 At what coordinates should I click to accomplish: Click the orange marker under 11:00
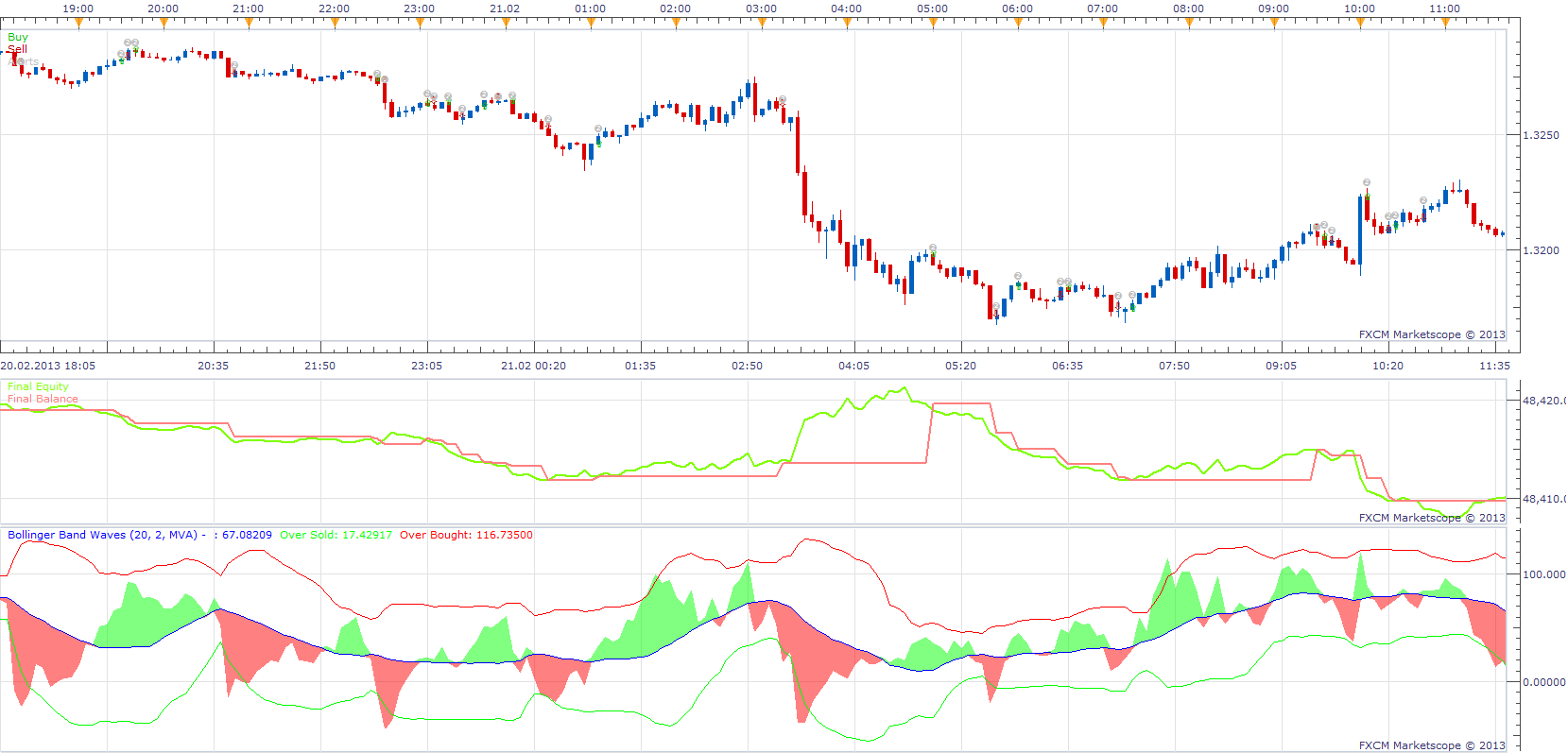click(x=1445, y=24)
